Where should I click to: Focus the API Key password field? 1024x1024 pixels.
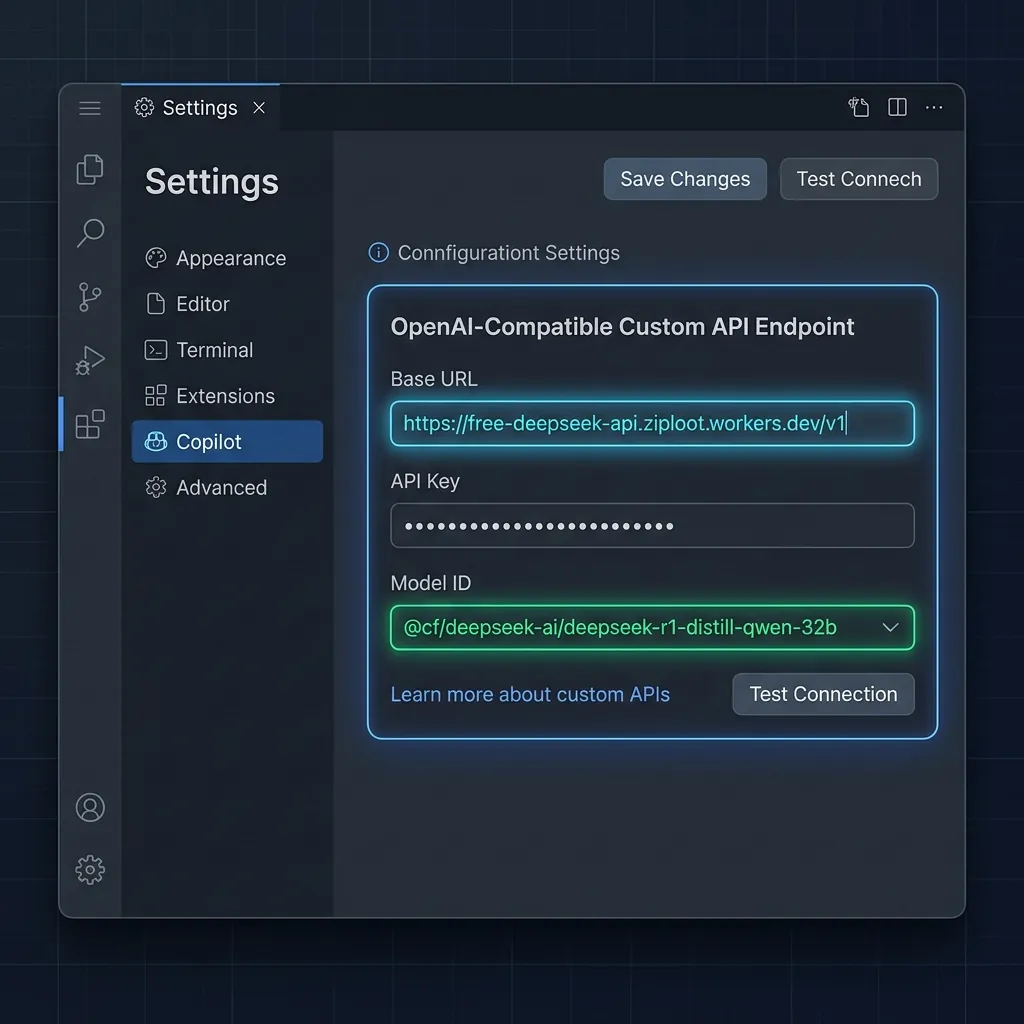(652, 526)
